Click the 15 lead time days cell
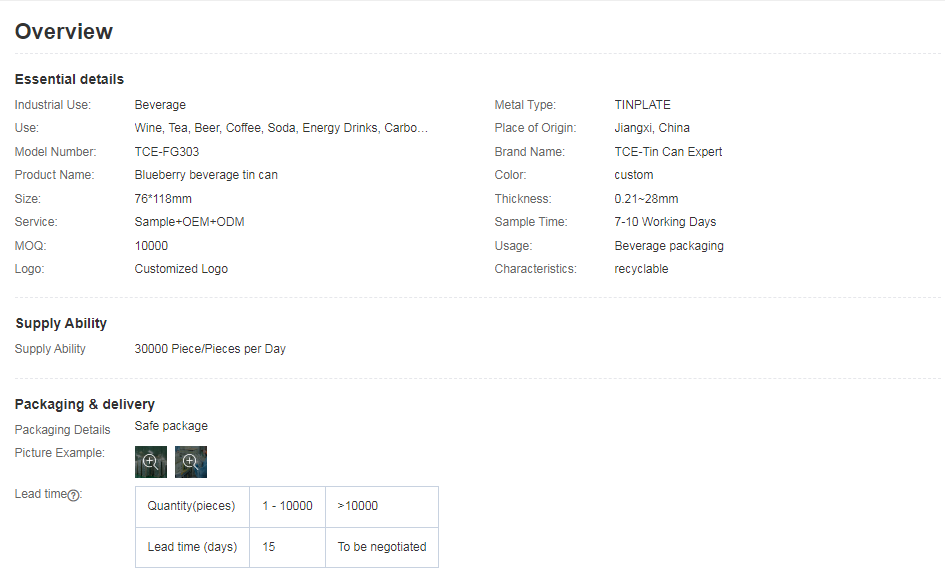 [x=266, y=547]
